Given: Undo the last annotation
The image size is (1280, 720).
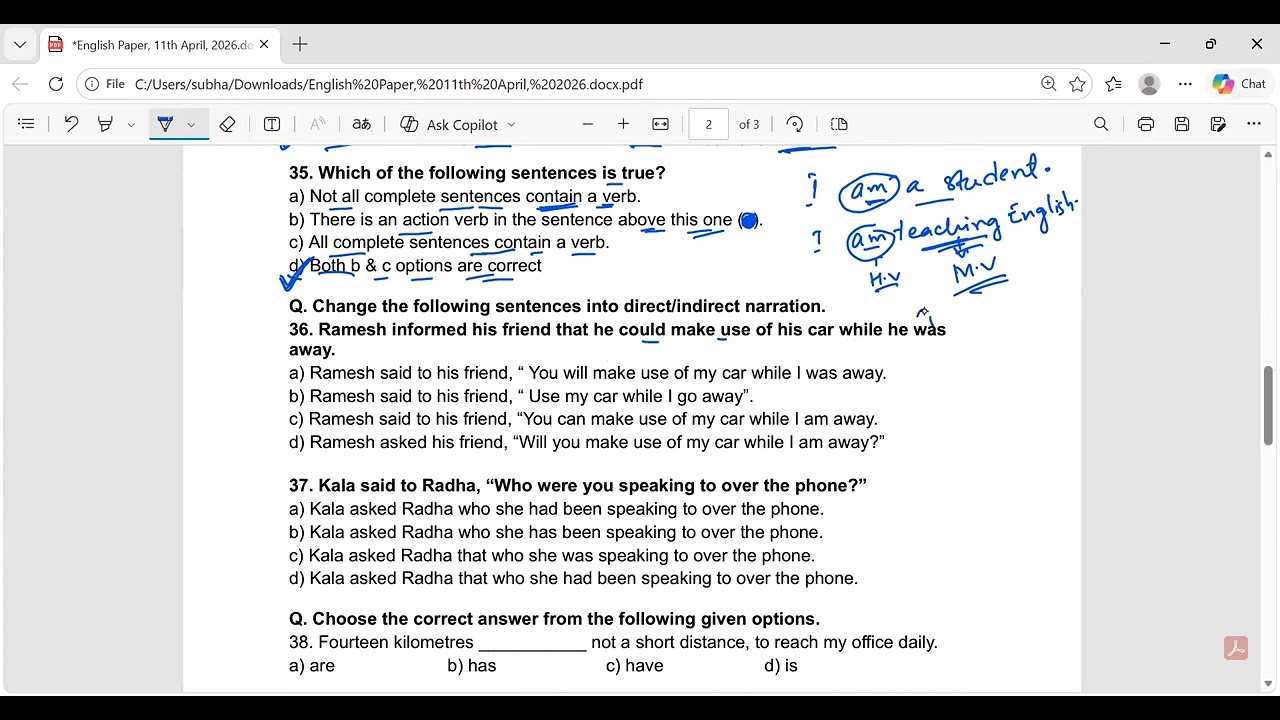Looking at the screenshot, I should click(71, 124).
